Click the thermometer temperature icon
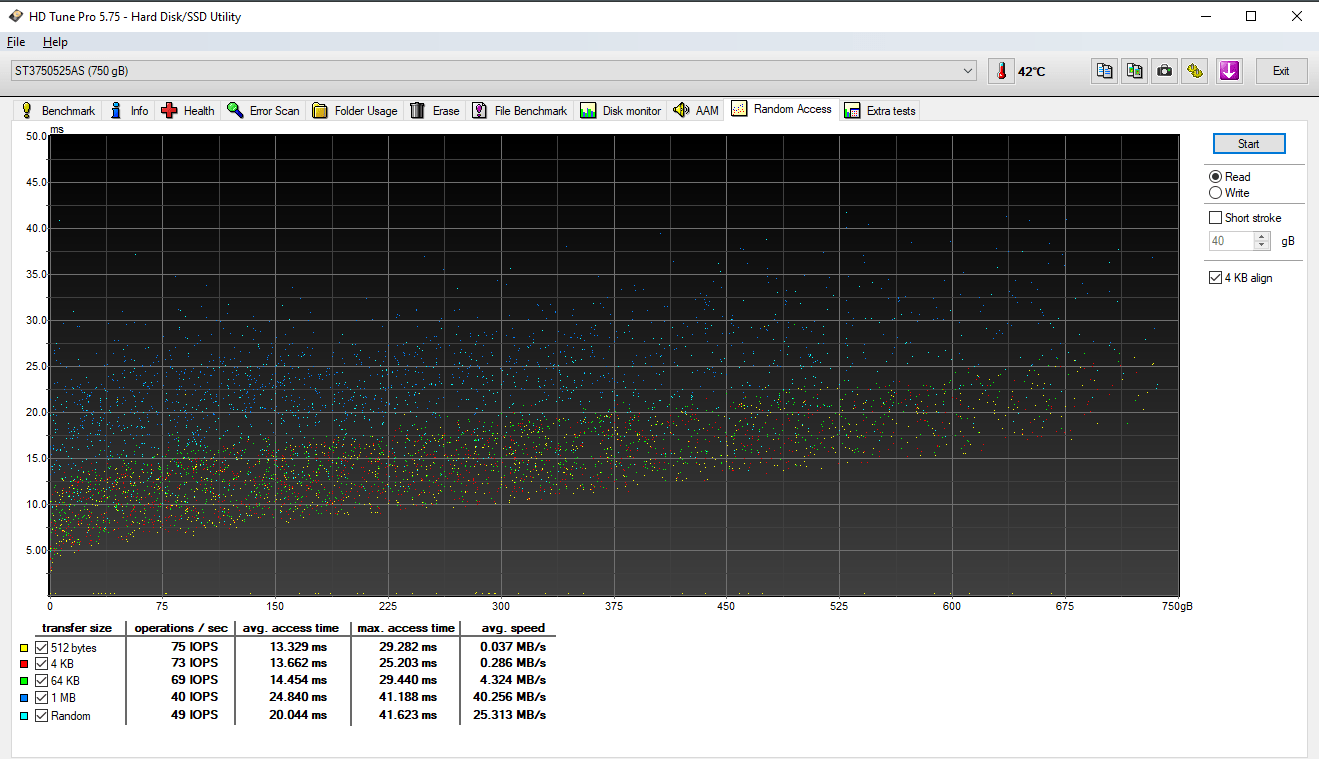 pos(1001,71)
